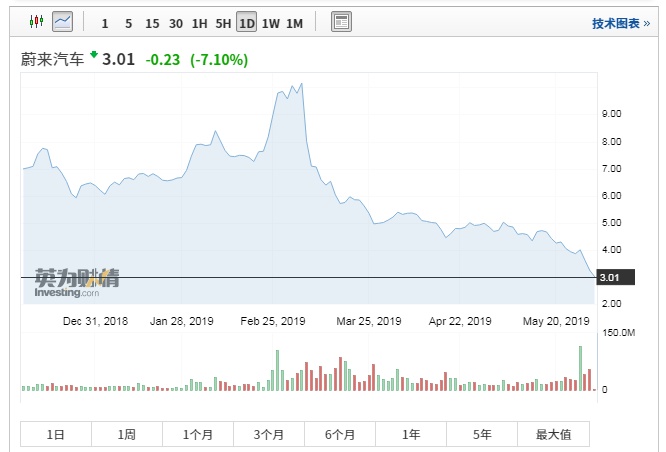Select the 15 minute interval
Screen dimensions: 666x452
[152, 22]
